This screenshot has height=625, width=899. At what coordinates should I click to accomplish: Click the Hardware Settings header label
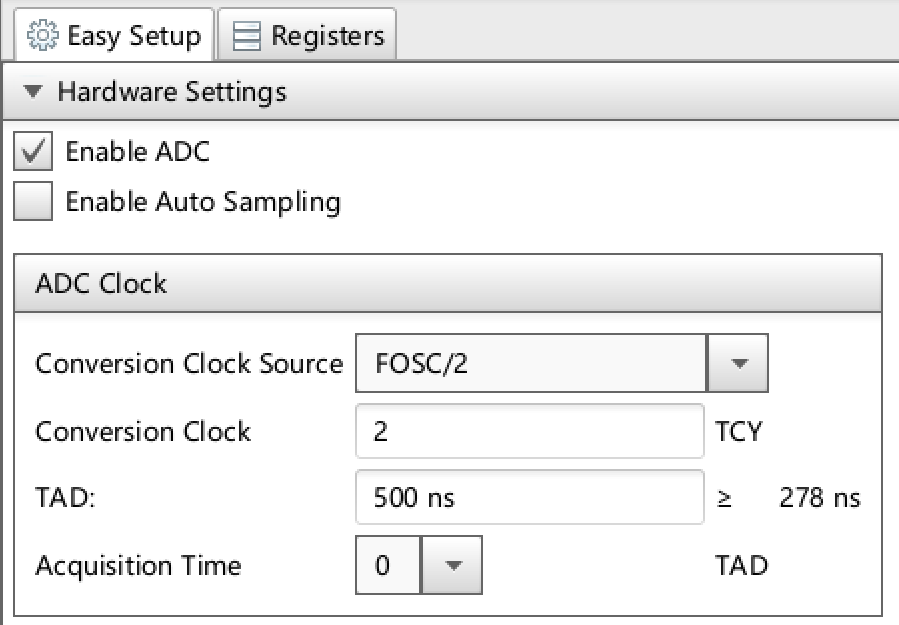(172, 92)
